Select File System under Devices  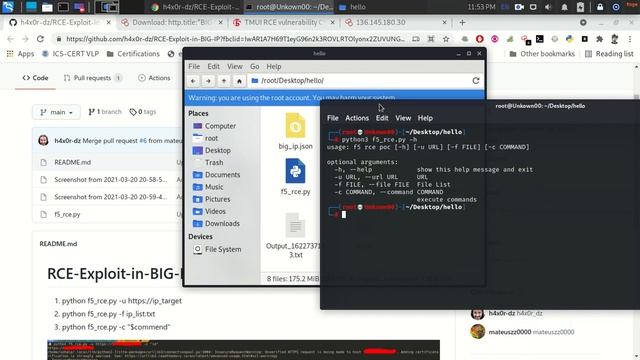point(222,249)
